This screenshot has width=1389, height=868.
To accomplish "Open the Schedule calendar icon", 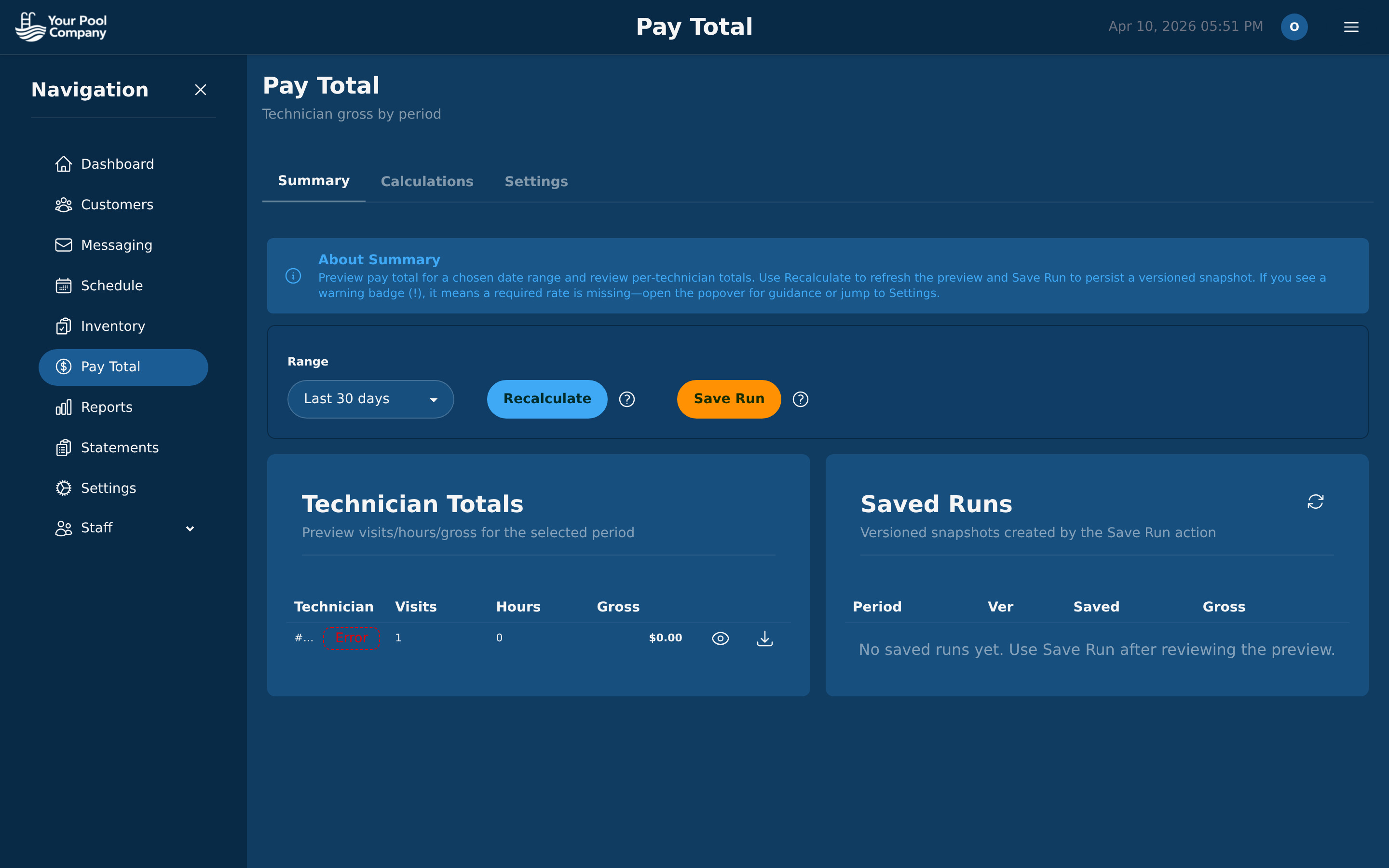I will click(x=64, y=285).
